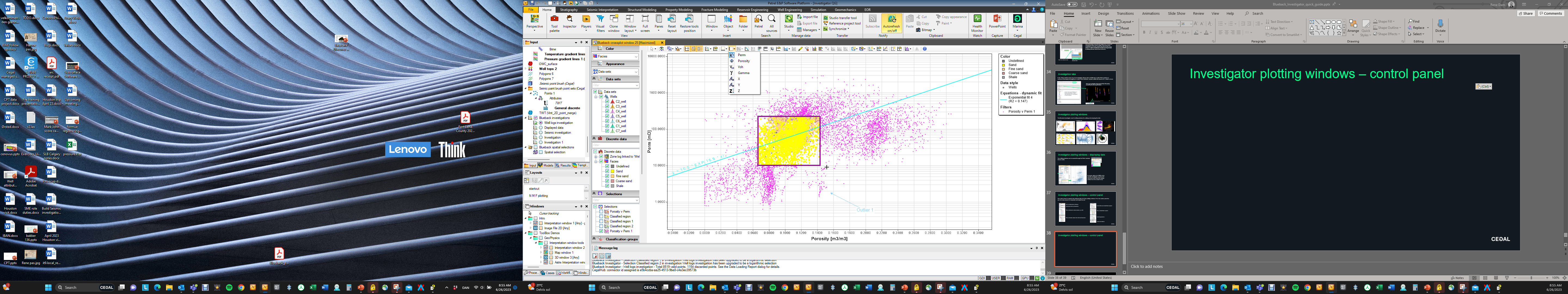The height and width of the screenshot is (294, 1568).
Task: Select Porosity from the axis dropdown list
Action: coord(744,61)
